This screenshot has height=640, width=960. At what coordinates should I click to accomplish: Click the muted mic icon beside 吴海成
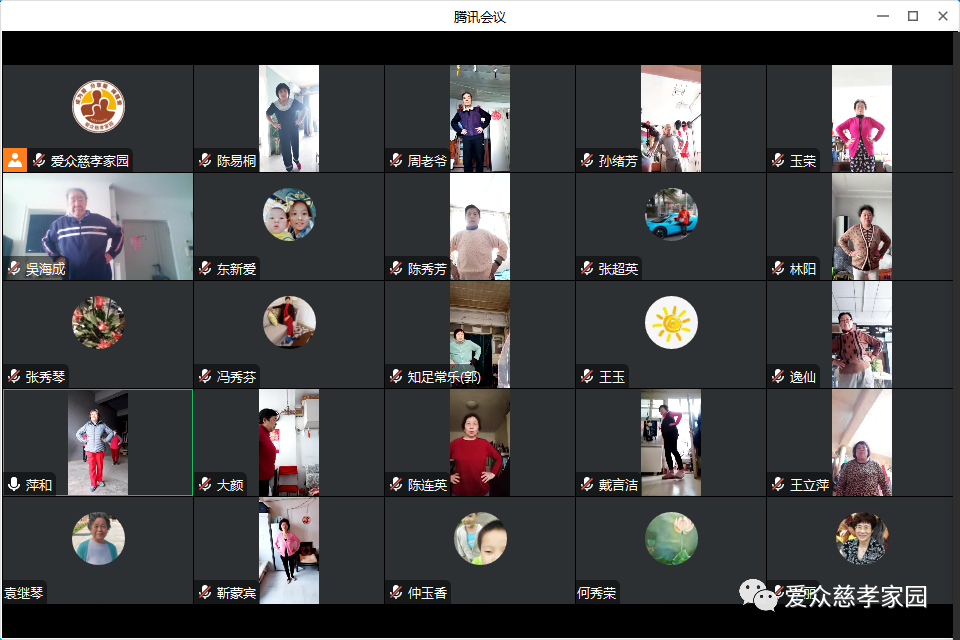click(x=14, y=269)
